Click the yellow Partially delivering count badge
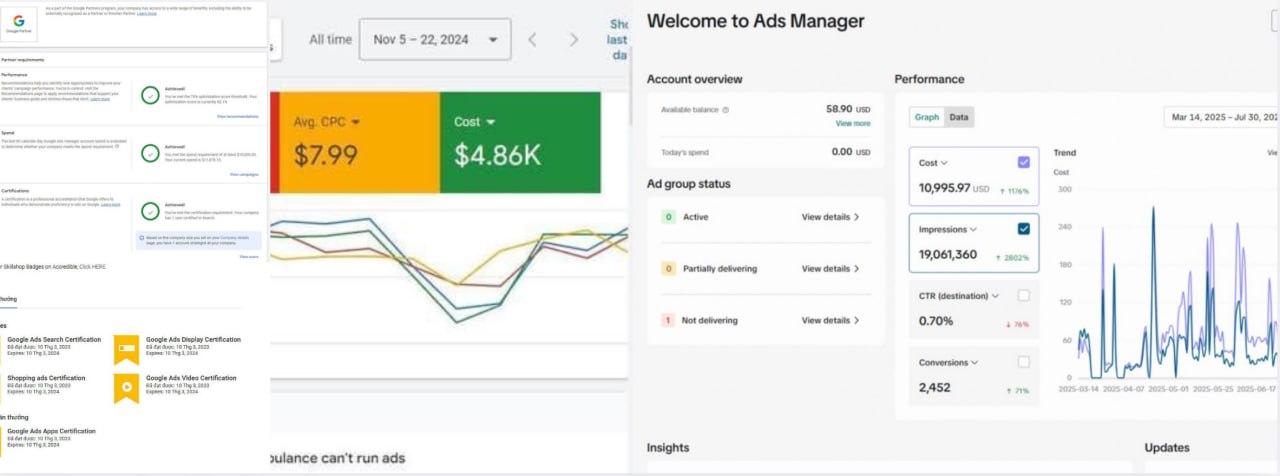1280x476 pixels. [x=667, y=269]
